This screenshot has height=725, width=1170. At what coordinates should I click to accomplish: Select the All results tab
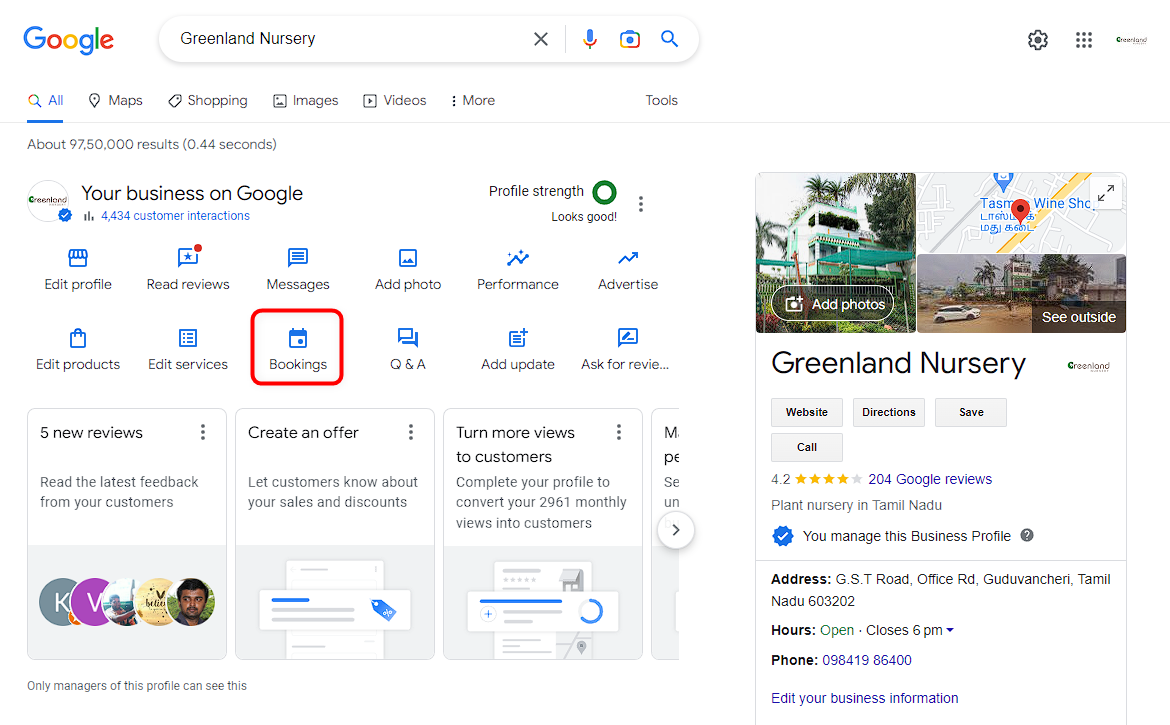(46, 101)
